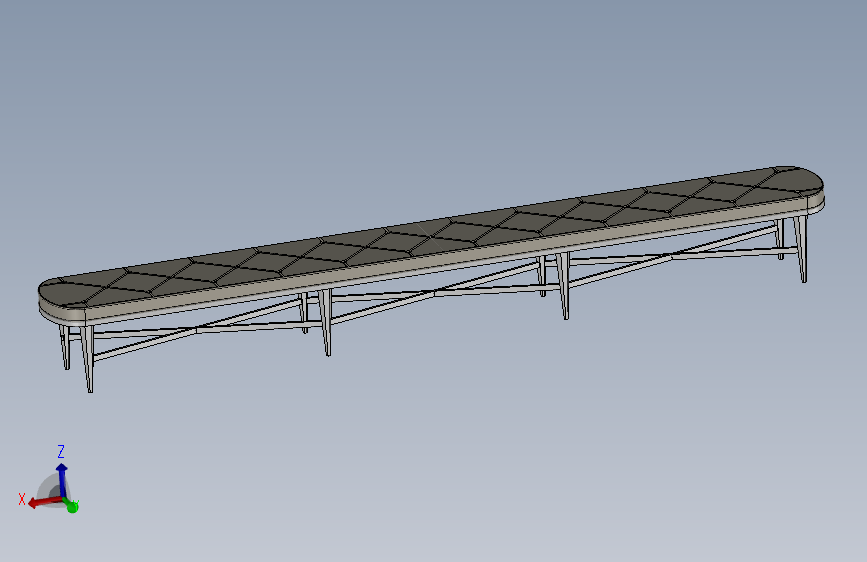The image size is (867, 562).
Task: Click the blue Z axis arrow on triad
Action: [61, 480]
